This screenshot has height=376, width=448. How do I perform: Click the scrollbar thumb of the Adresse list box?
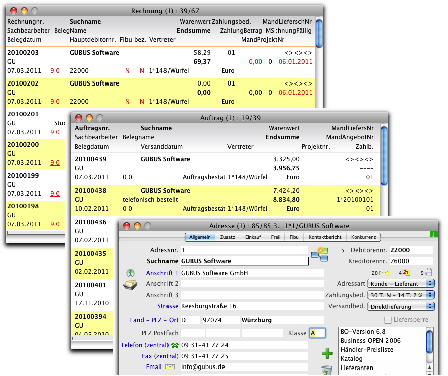[x=430, y=341]
